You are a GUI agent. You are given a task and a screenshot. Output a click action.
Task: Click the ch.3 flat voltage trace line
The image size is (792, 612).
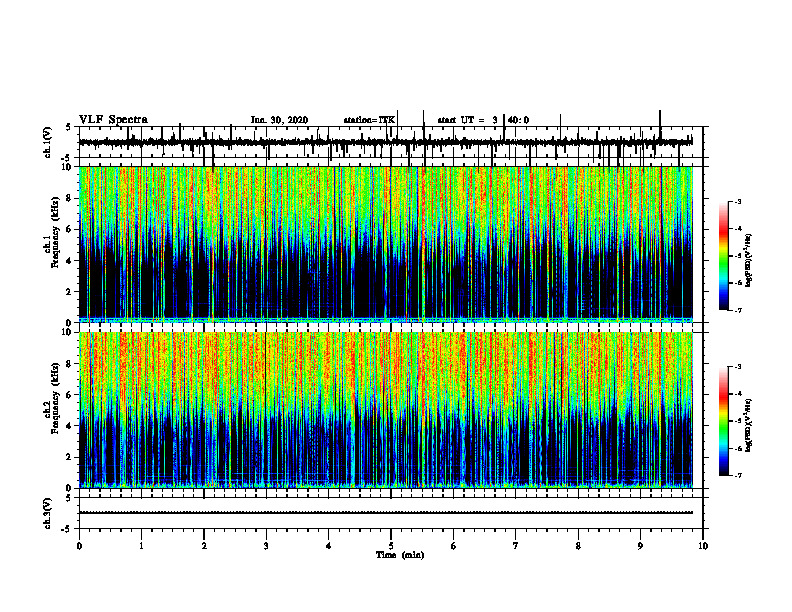[x=386, y=513]
